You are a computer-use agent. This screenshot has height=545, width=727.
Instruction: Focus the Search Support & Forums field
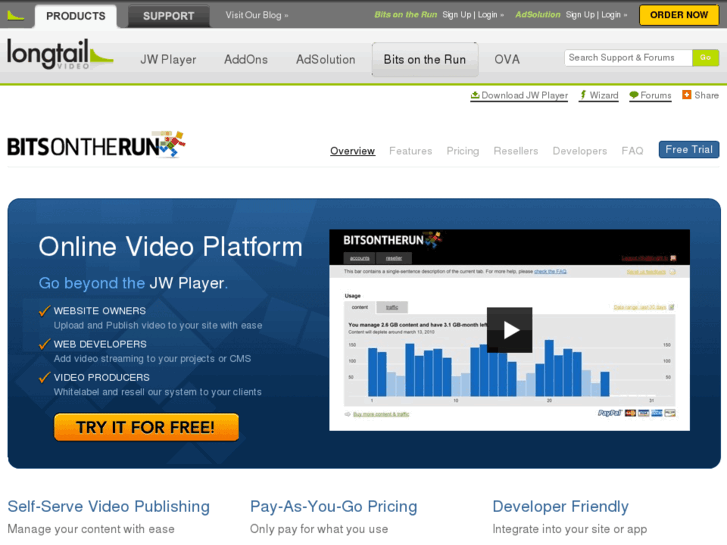pyautogui.click(x=628, y=58)
